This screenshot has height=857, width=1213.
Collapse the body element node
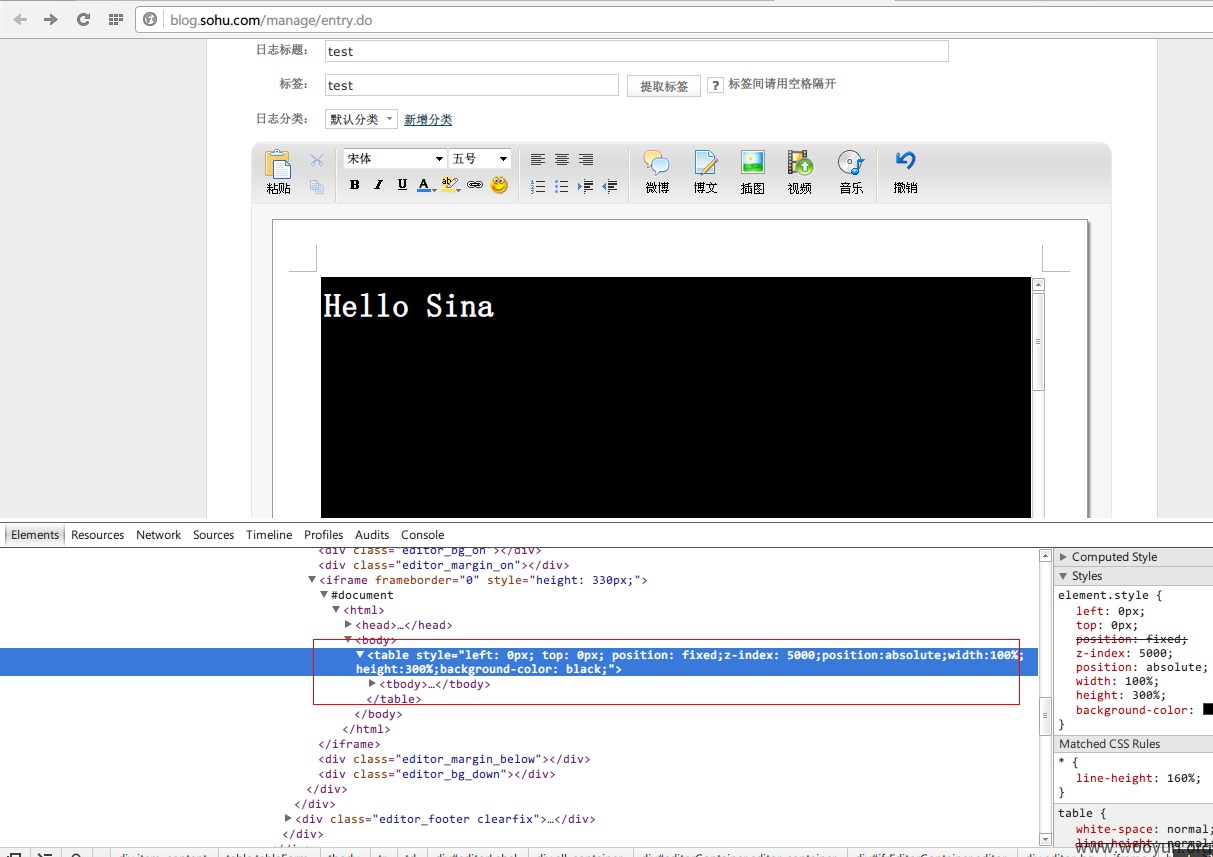tap(348, 639)
